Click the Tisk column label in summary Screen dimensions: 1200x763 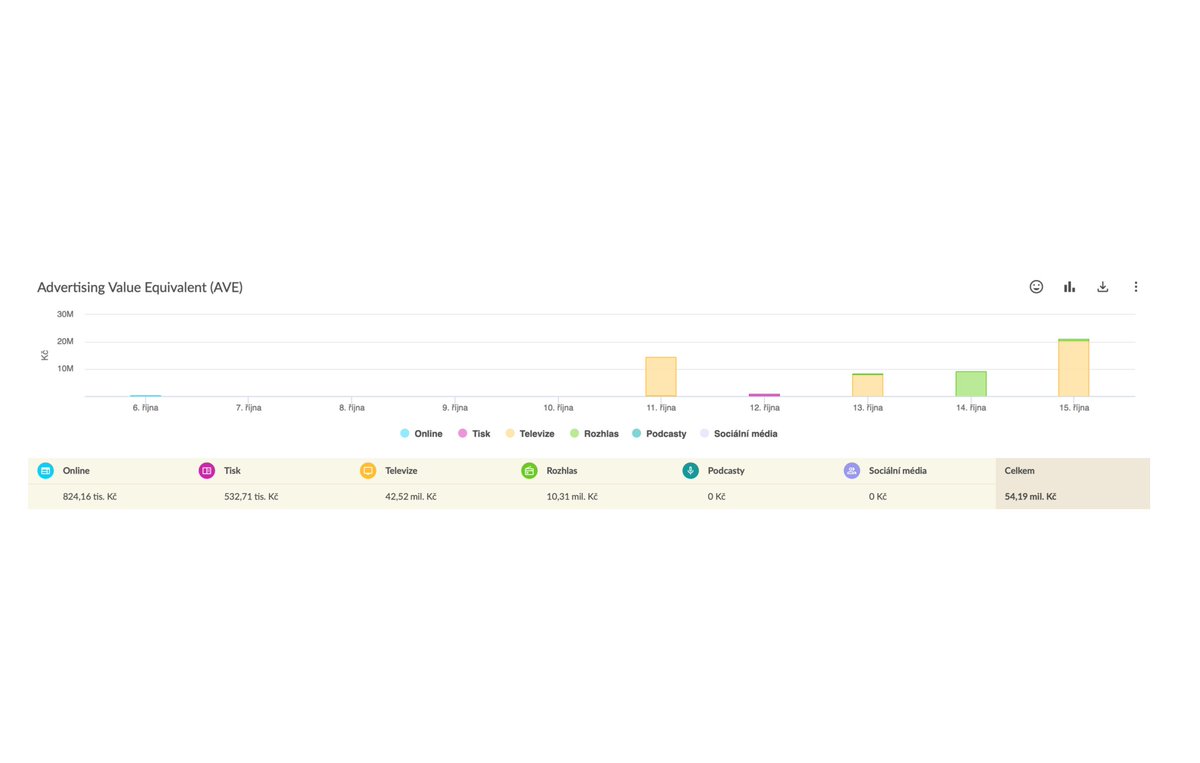(232, 470)
